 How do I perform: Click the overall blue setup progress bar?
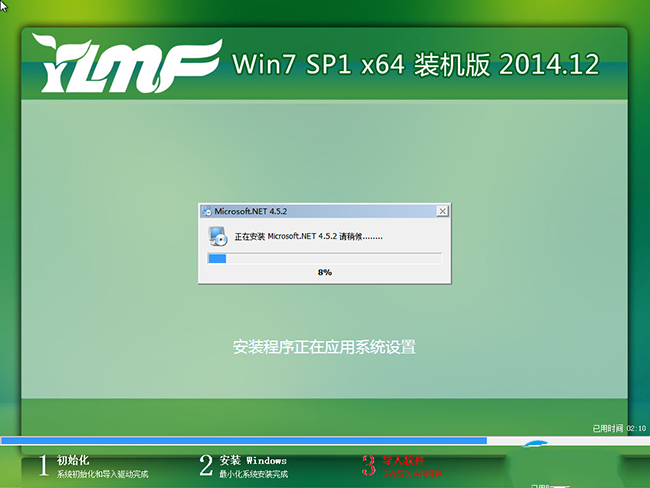click(x=244, y=440)
